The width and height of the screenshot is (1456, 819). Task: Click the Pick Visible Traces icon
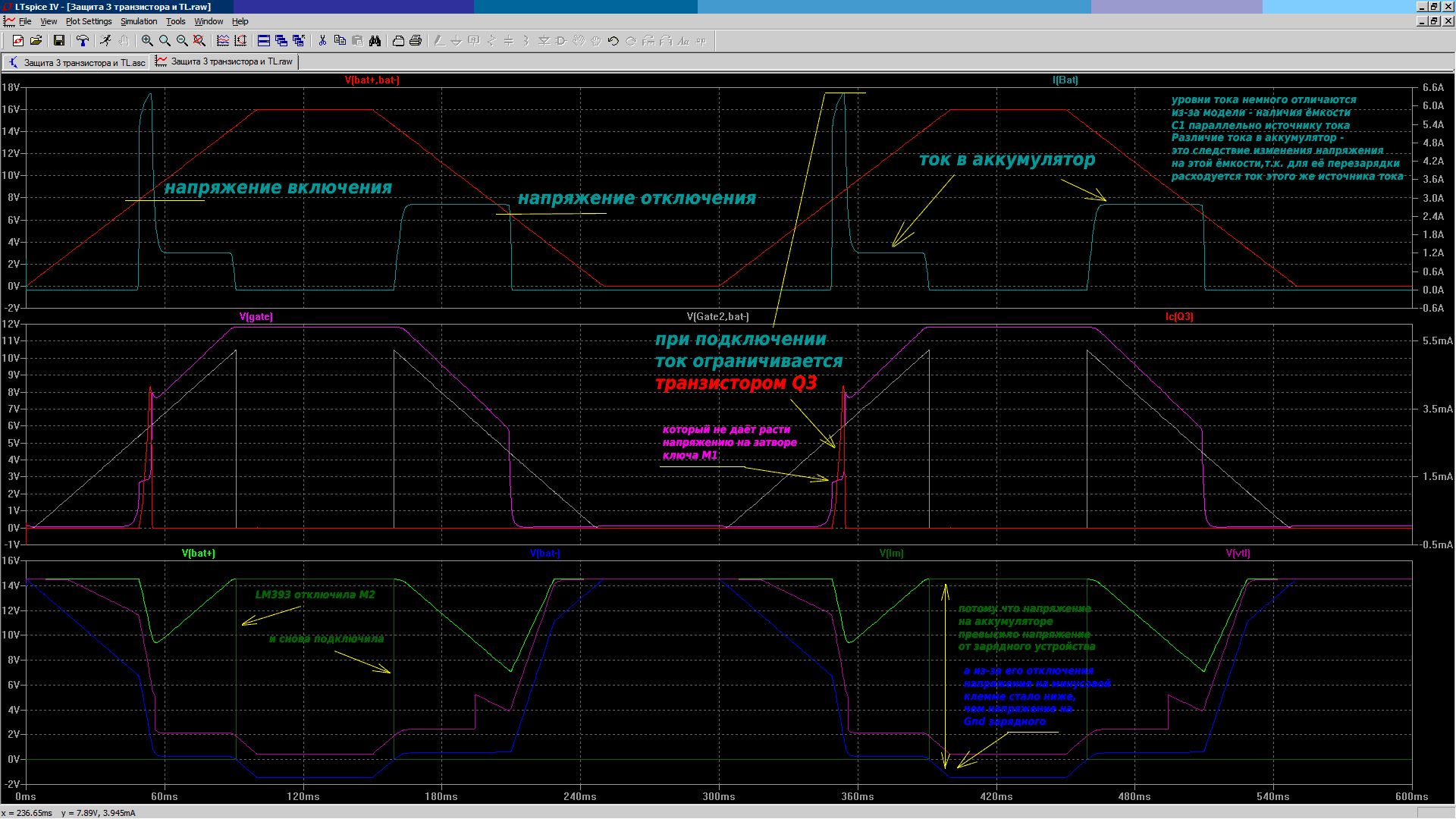coord(223,41)
